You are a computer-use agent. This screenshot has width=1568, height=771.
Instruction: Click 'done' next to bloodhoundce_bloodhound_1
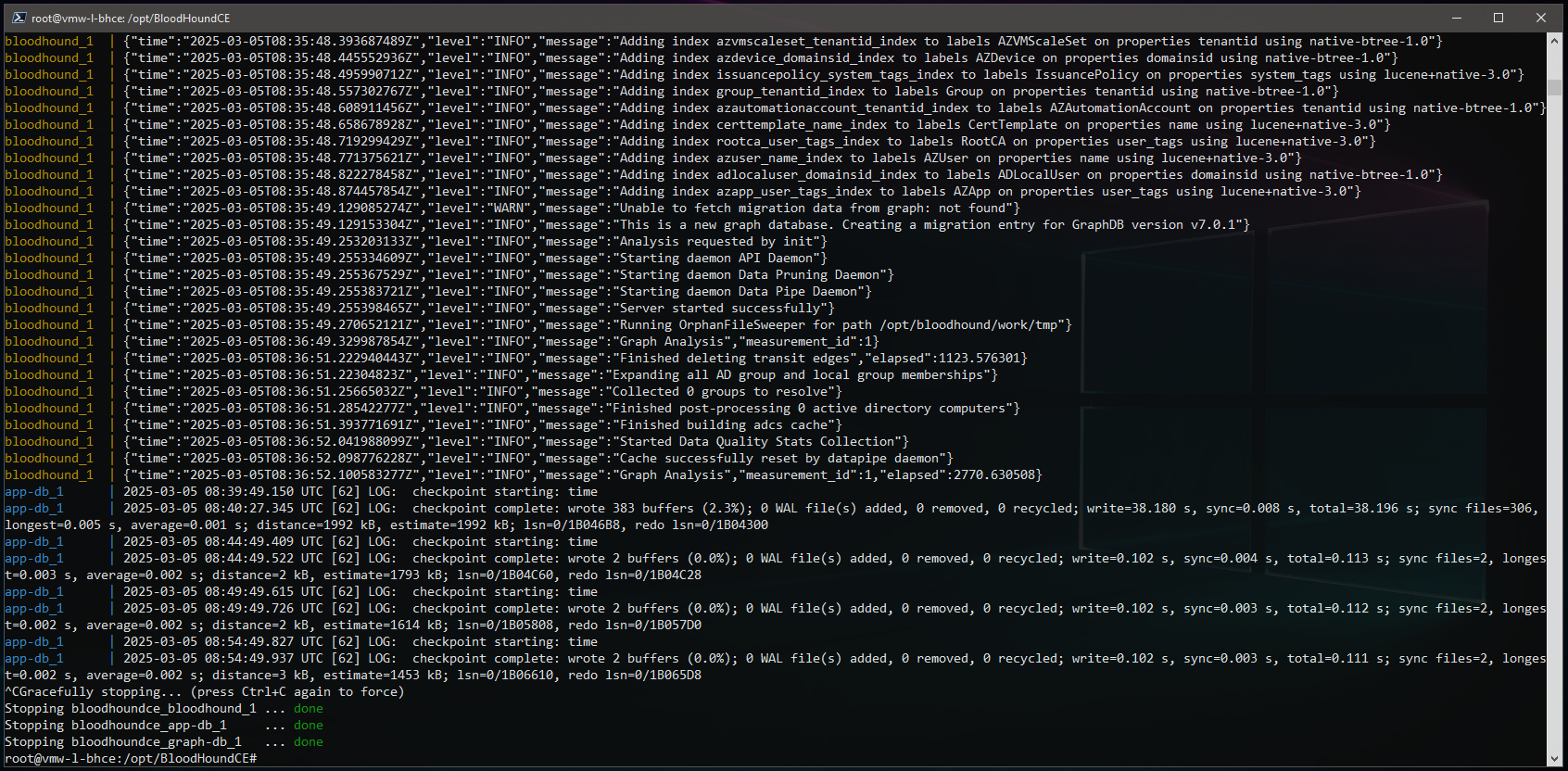(x=309, y=709)
